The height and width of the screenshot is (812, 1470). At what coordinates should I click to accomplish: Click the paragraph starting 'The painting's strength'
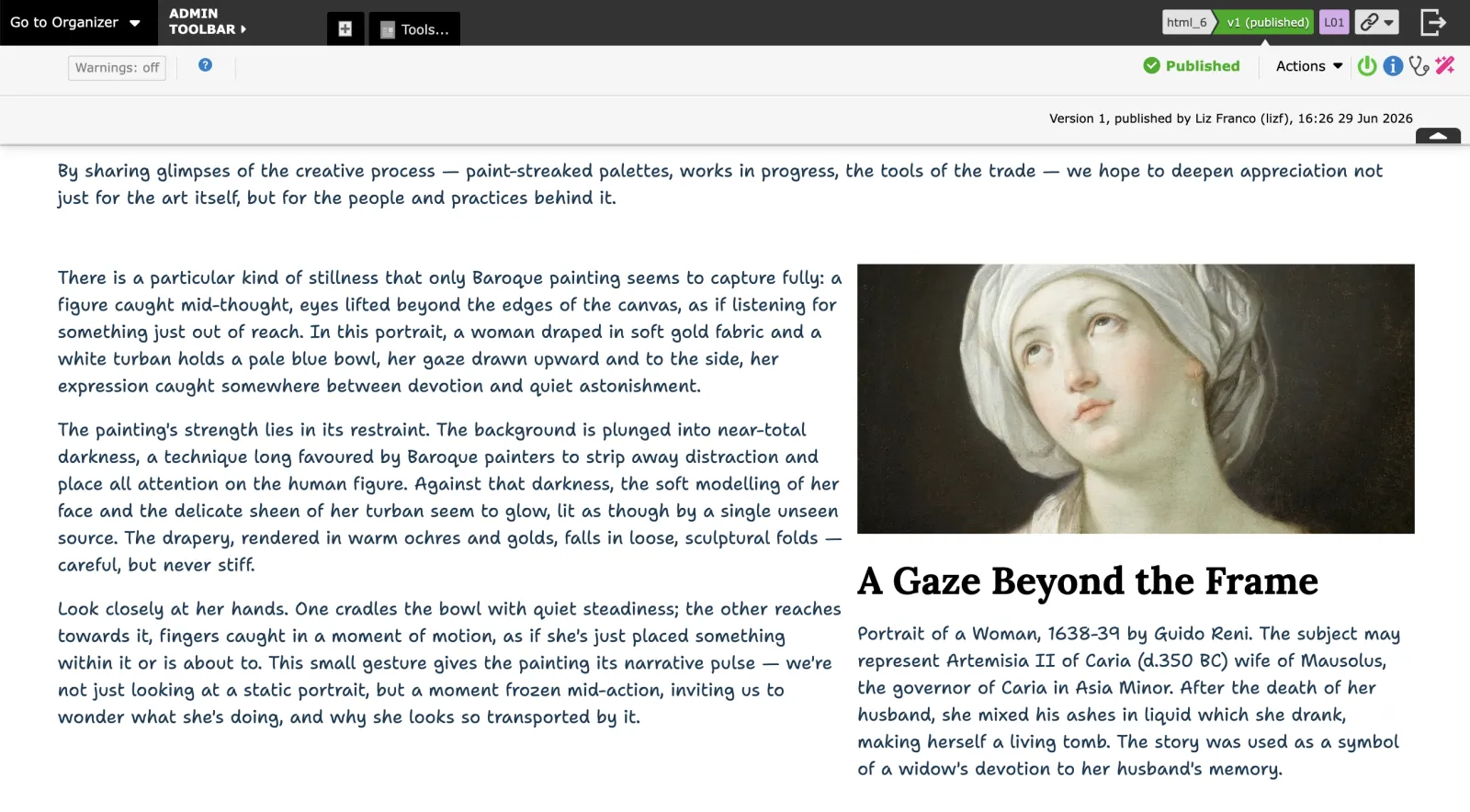[450, 497]
